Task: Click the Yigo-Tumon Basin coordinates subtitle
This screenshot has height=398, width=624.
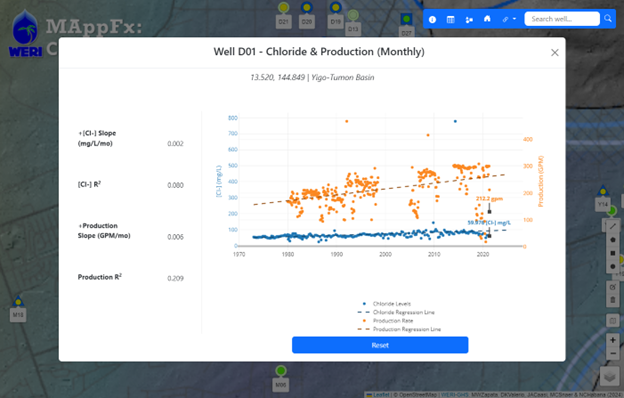Action: [312, 78]
